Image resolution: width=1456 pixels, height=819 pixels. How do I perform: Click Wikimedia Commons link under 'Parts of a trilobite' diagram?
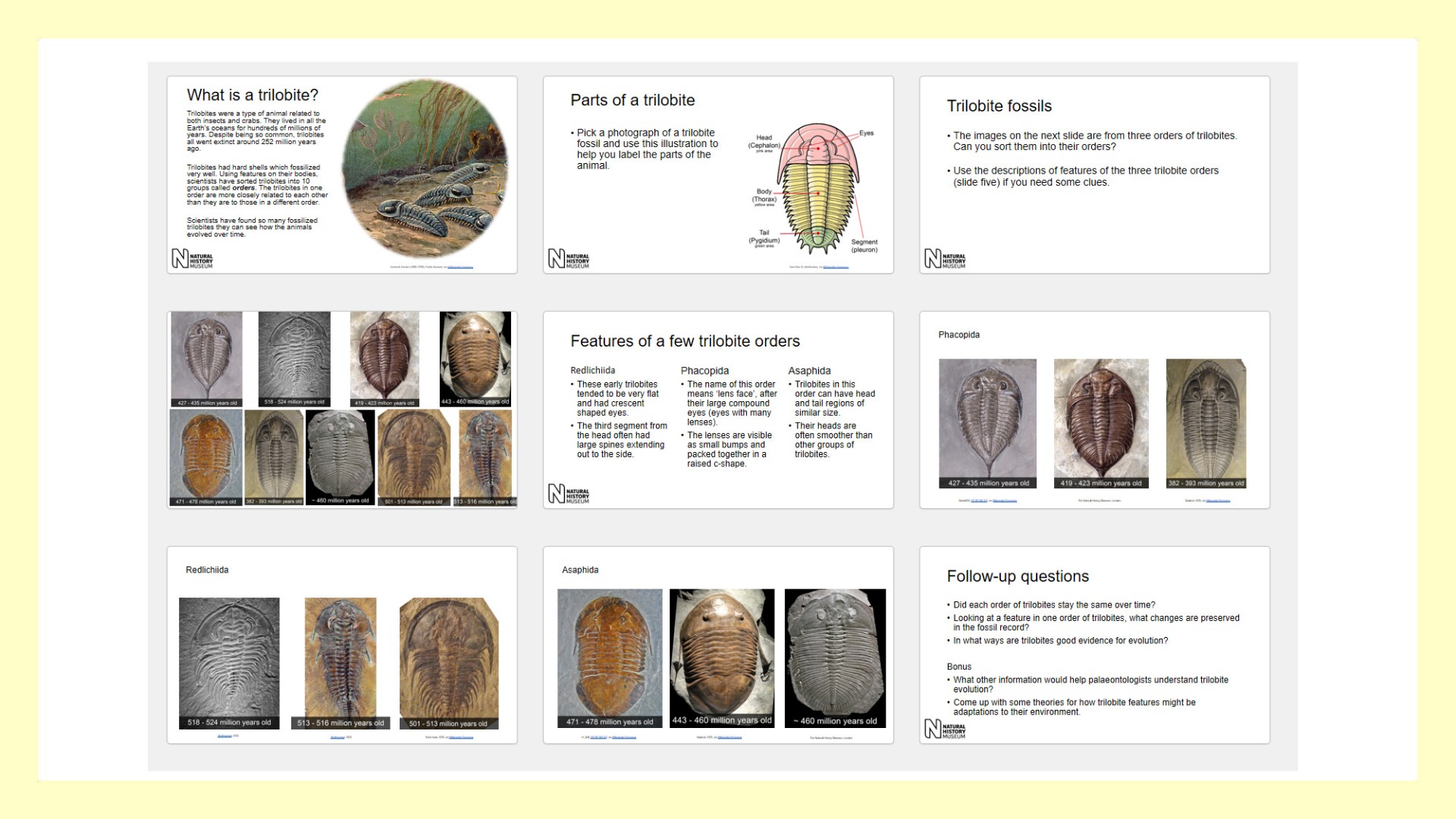point(836,267)
